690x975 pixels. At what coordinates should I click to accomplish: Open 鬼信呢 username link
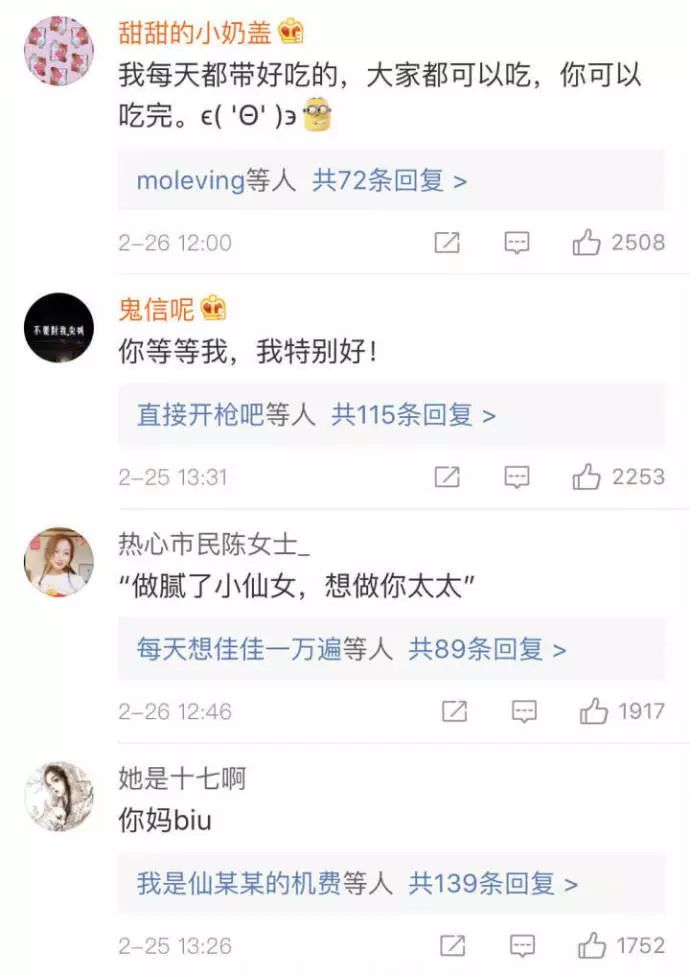(x=157, y=309)
